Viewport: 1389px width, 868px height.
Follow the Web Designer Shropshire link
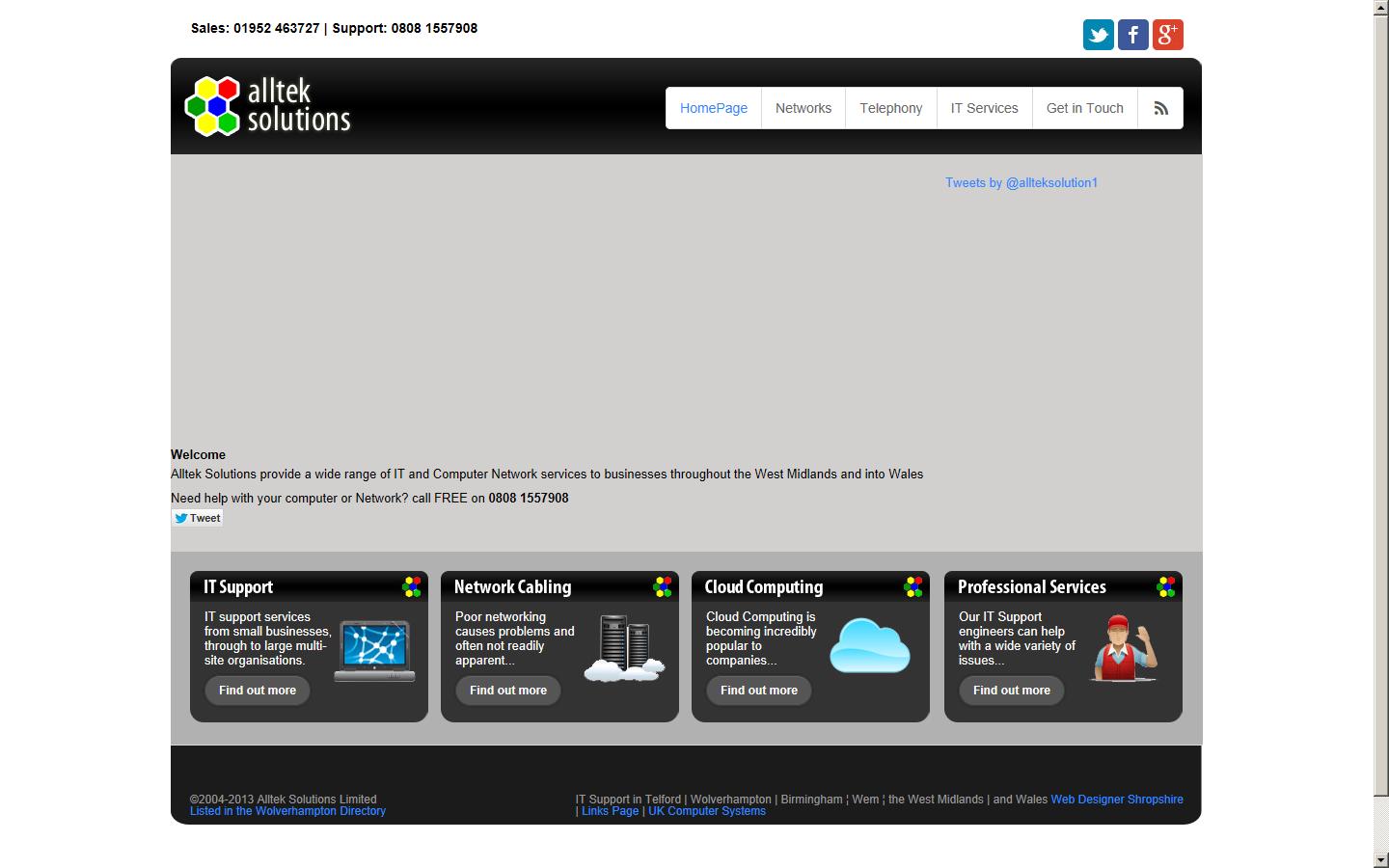point(1116,800)
